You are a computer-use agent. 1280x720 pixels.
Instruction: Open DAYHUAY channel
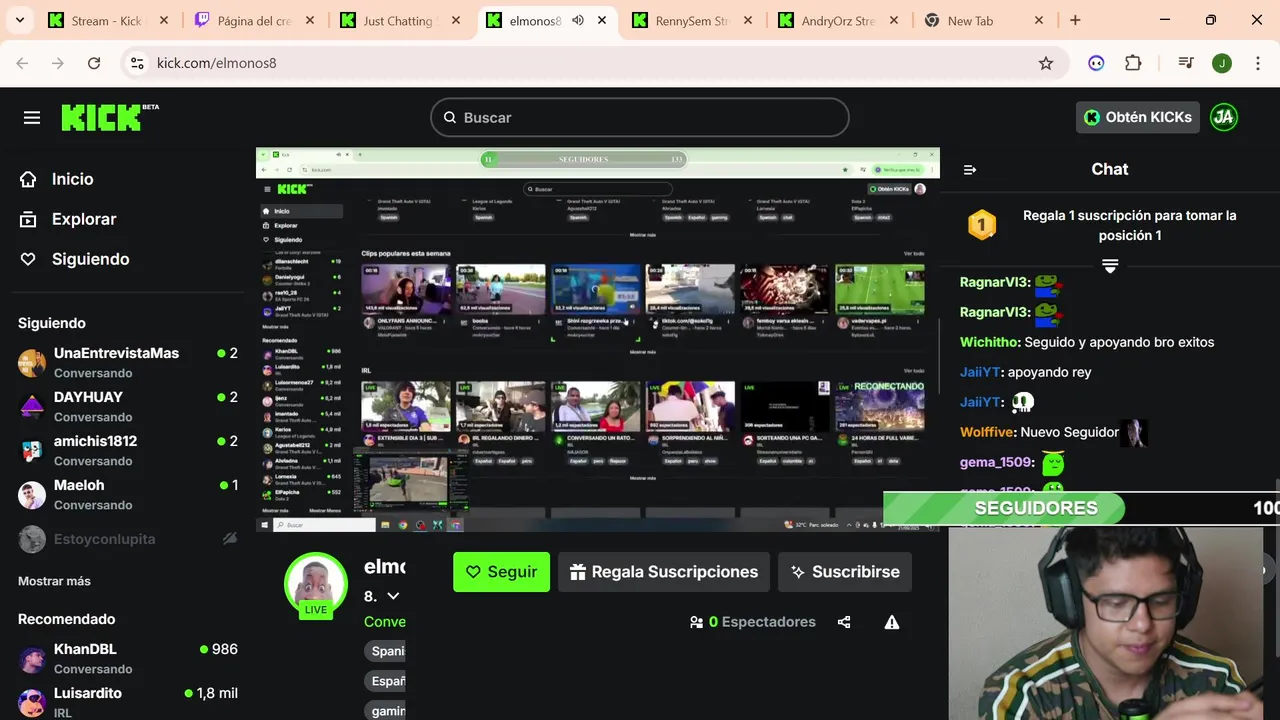point(128,407)
